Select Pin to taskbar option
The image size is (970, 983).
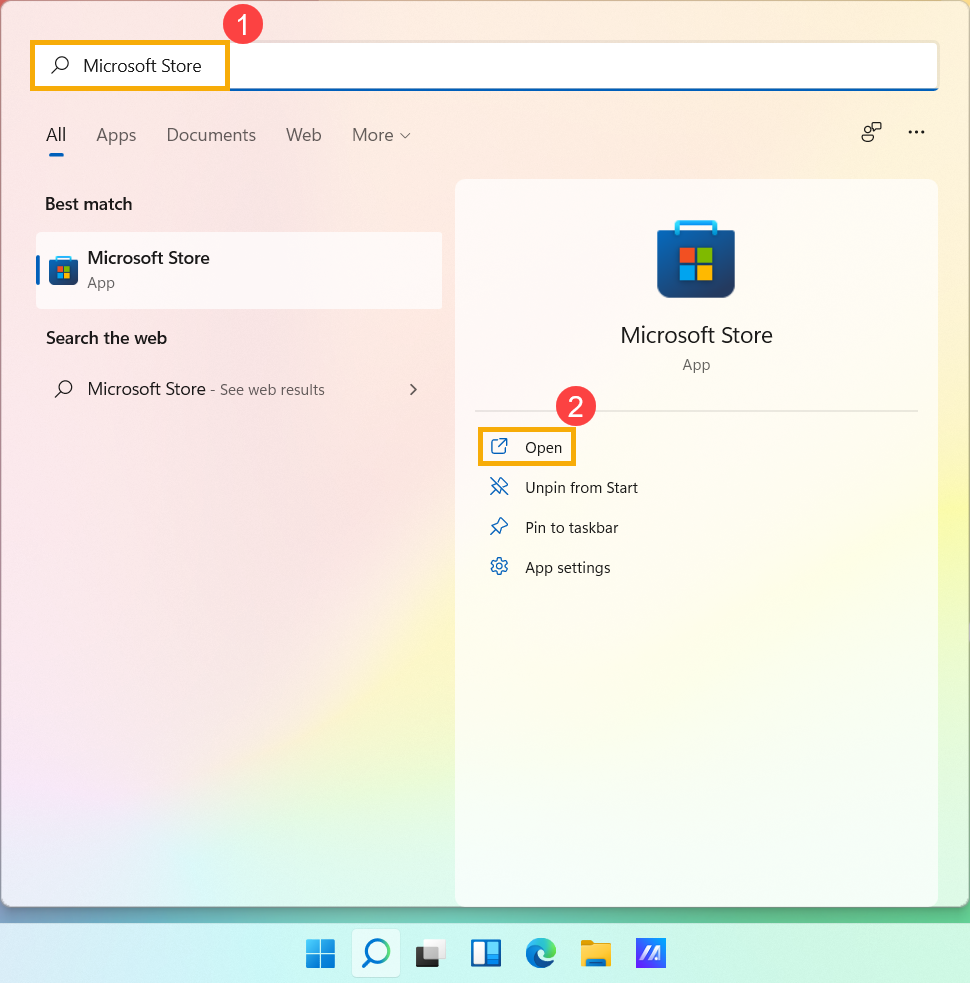pos(570,528)
